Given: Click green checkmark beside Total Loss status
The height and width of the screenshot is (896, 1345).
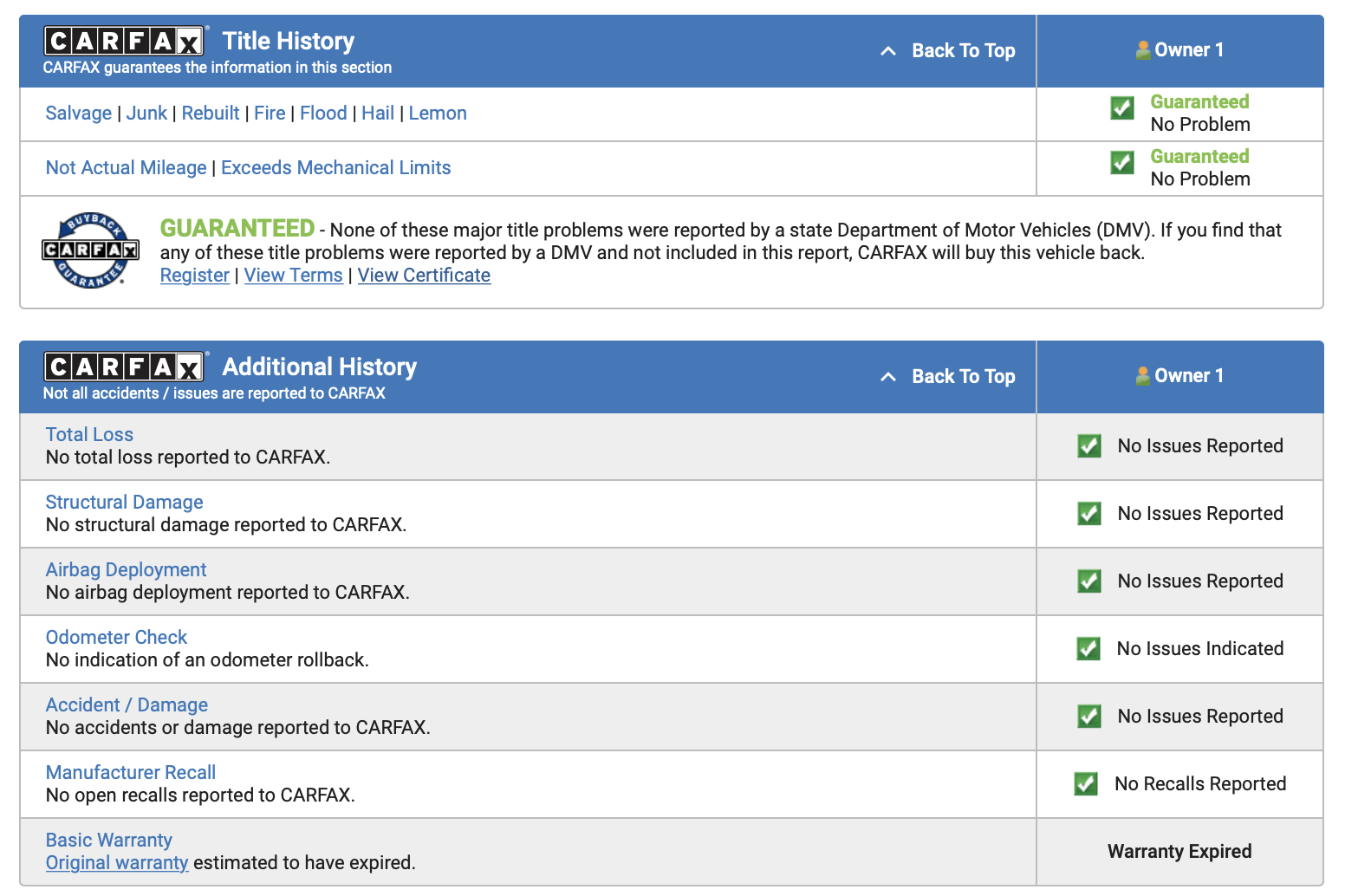Looking at the screenshot, I should (x=1089, y=445).
